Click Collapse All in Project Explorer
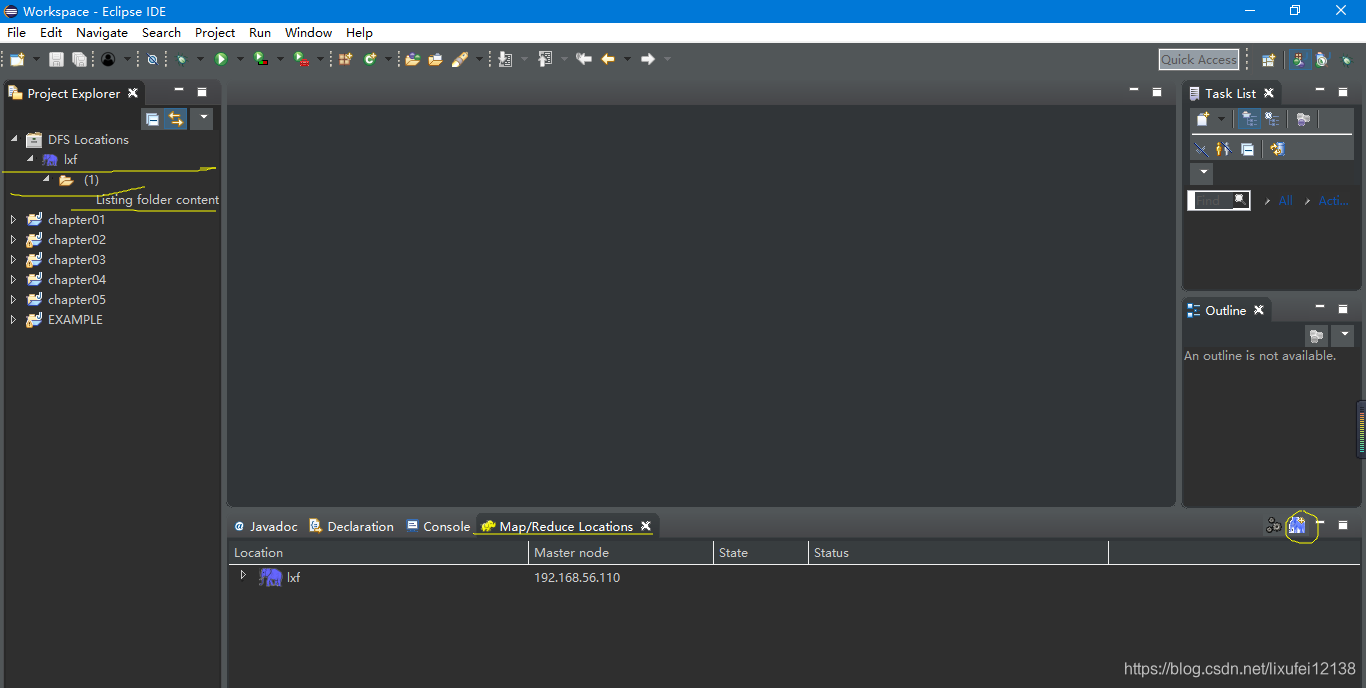Screen dimensions: 1366x688 (x=152, y=119)
